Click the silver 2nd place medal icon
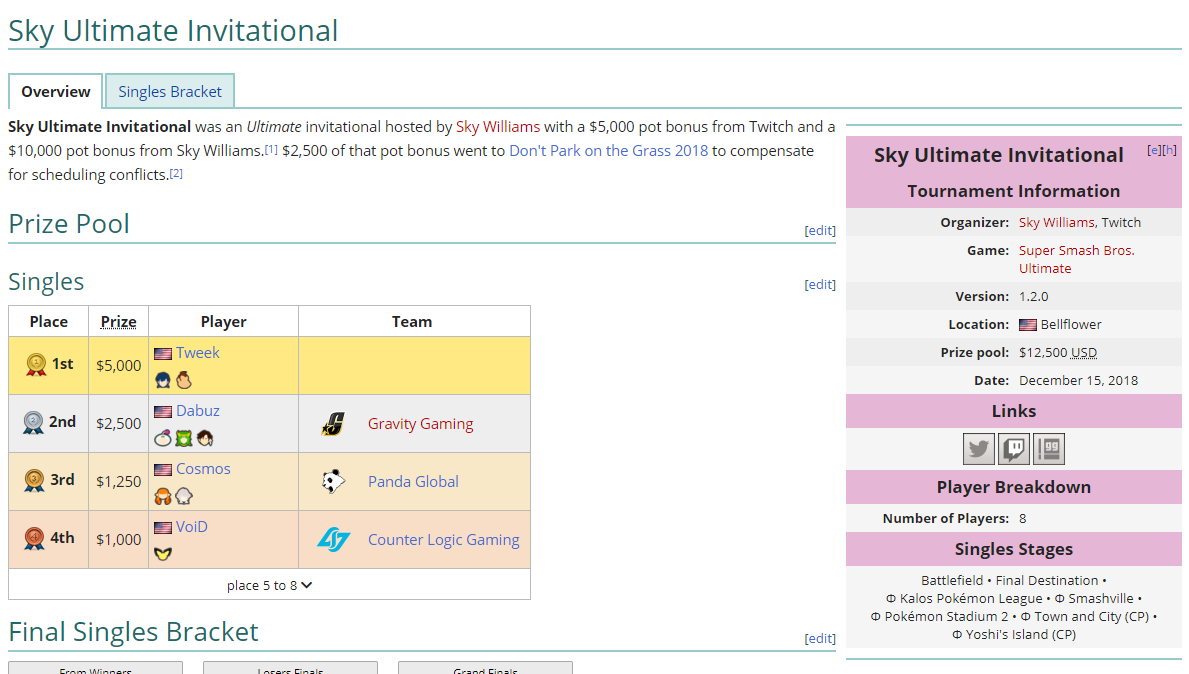The height and width of the screenshot is (674, 1189). coord(33,422)
